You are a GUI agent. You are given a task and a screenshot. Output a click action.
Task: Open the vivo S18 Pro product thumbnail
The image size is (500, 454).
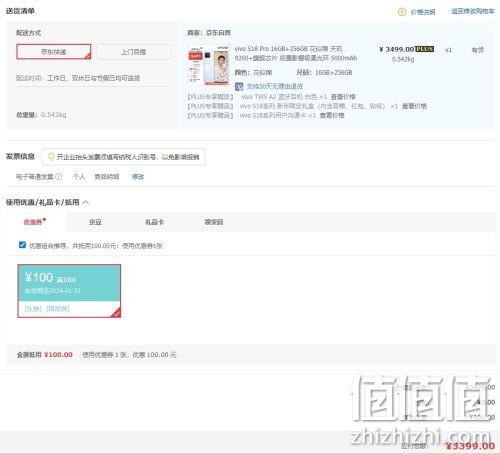click(x=209, y=65)
